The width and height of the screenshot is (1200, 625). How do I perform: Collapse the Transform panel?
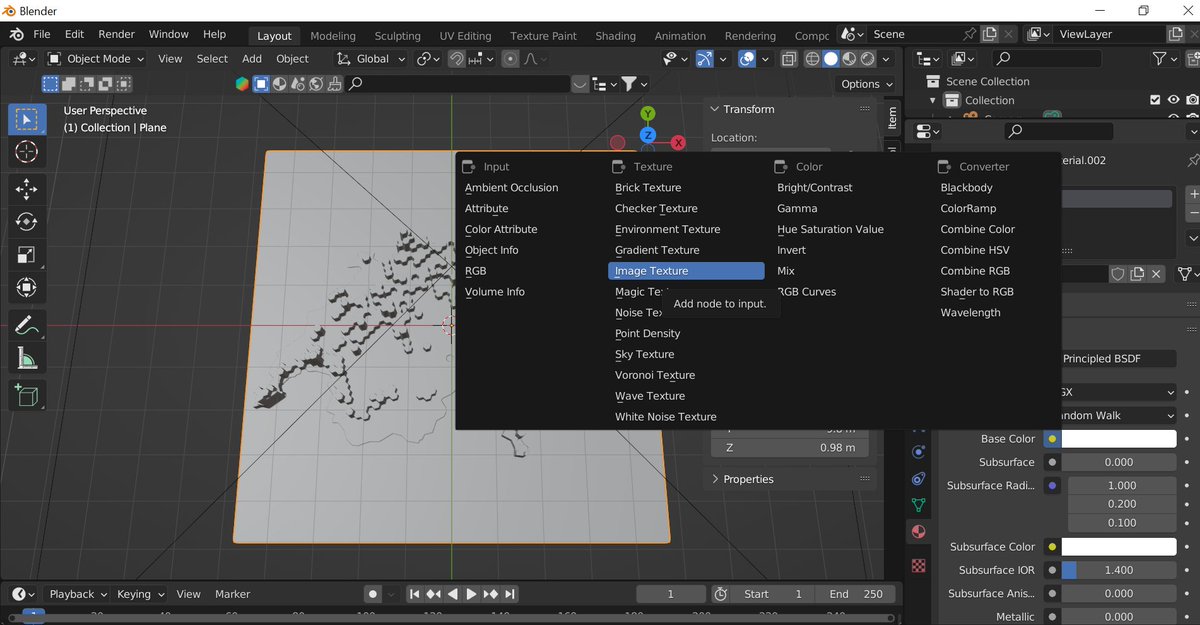[714, 109]
